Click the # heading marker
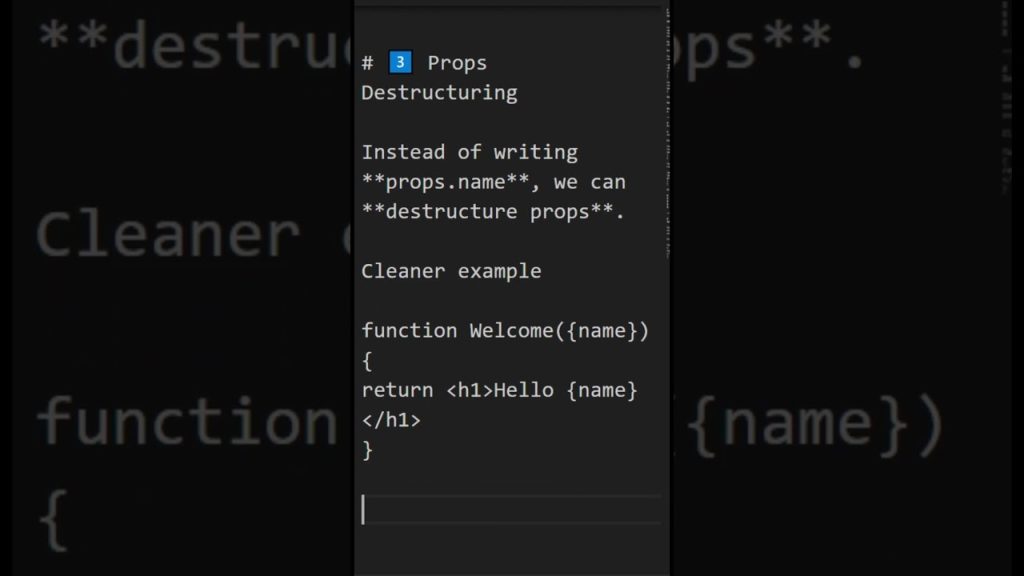The image size is (1024, 576). [367, 63]
